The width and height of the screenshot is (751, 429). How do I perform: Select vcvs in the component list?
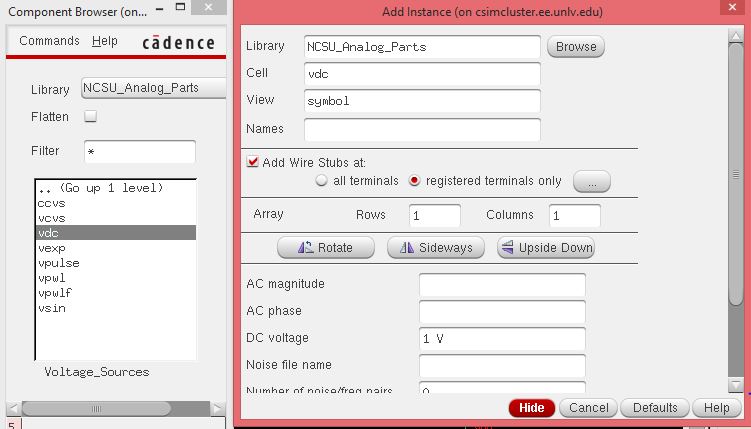[x=115, y=218]
